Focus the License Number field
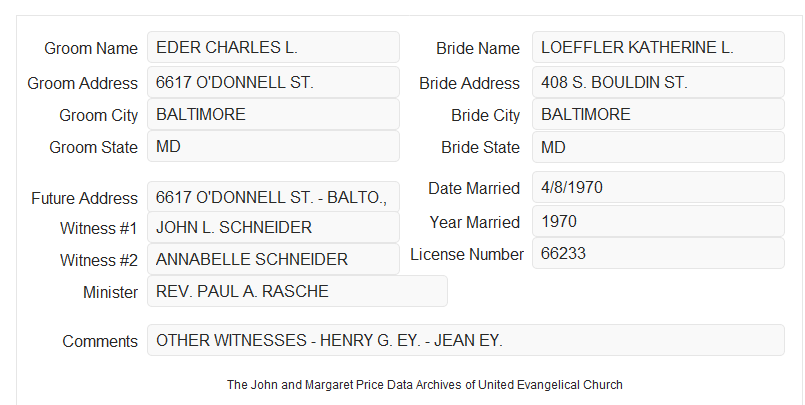Screen dimensions: 805x405 pos(658,253)
